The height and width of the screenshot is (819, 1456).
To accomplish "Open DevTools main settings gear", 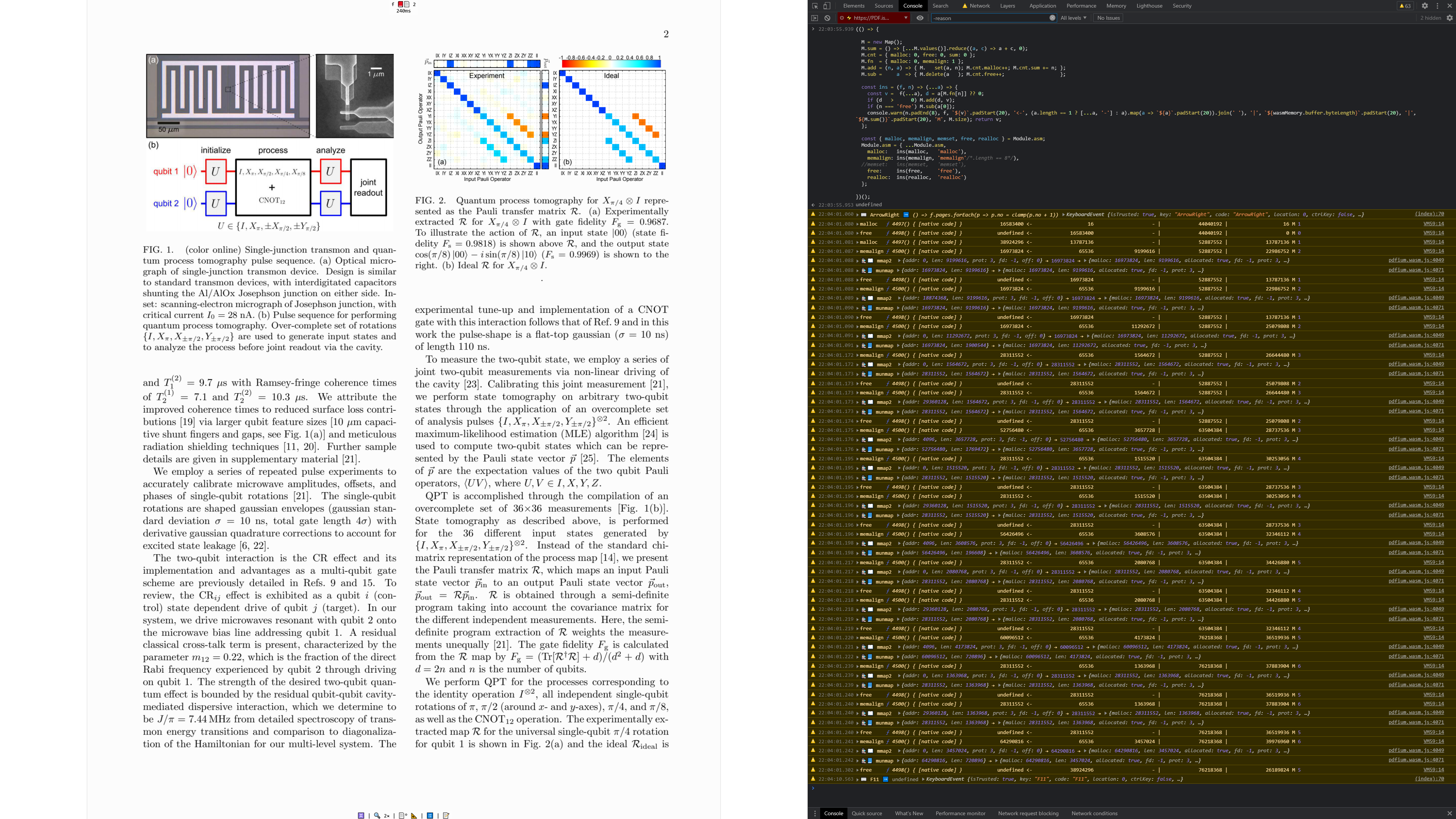I will point(1425,6).
